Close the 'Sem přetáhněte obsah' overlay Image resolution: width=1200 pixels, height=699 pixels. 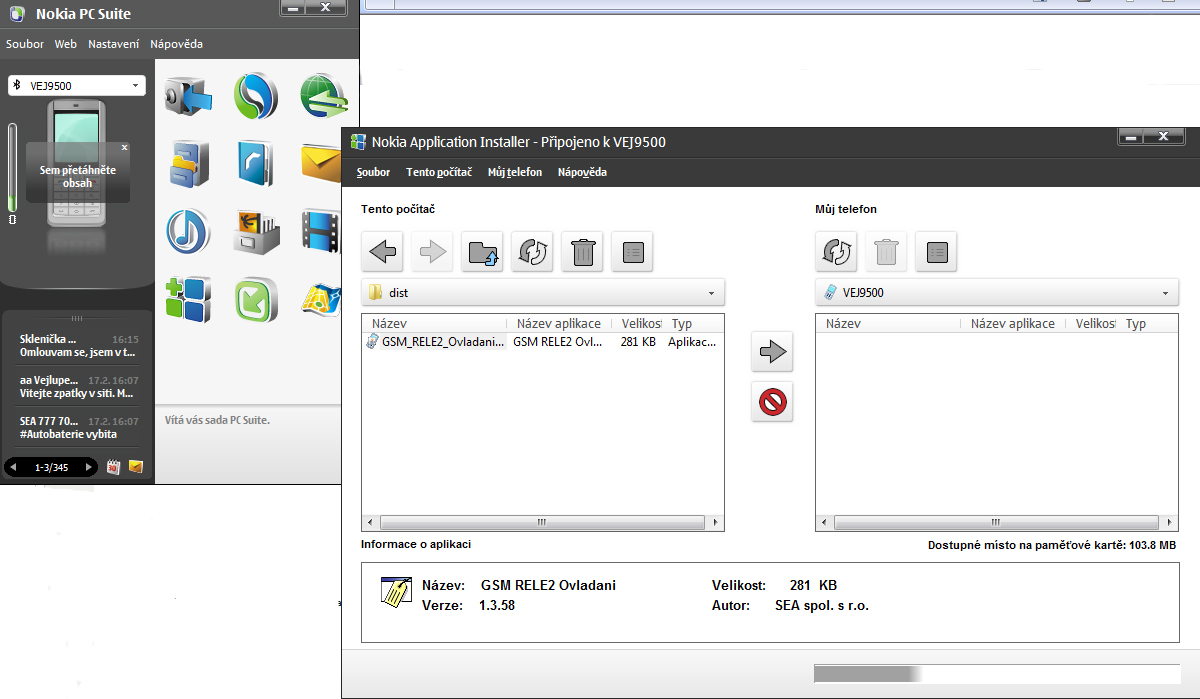125,147
